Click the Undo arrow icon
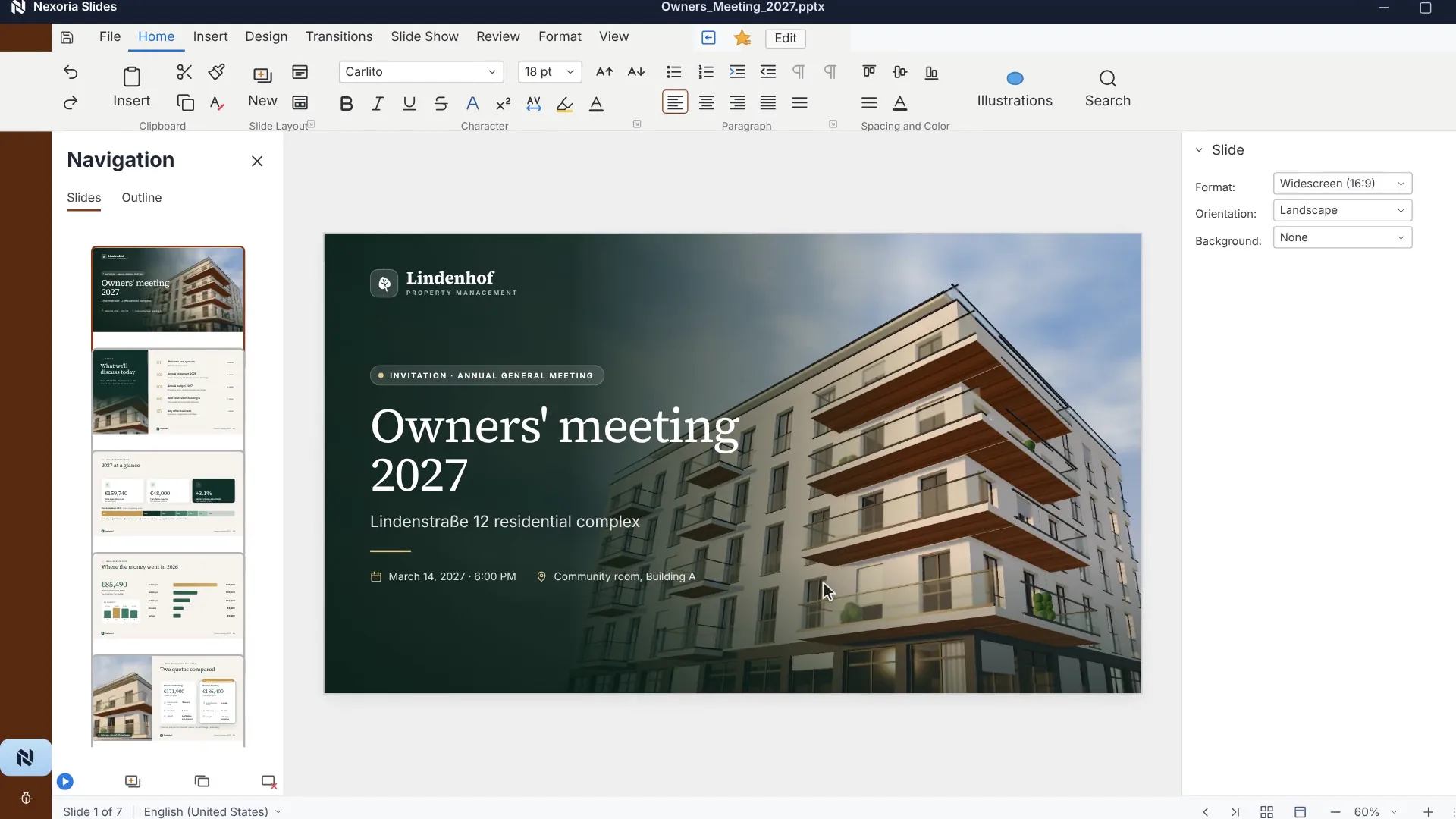 point(71,72)
